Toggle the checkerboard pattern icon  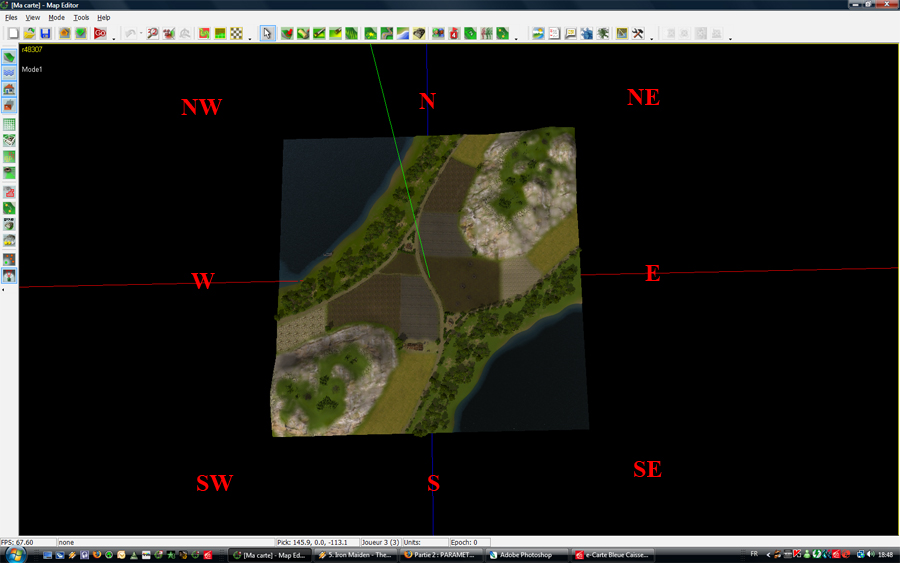236,33
